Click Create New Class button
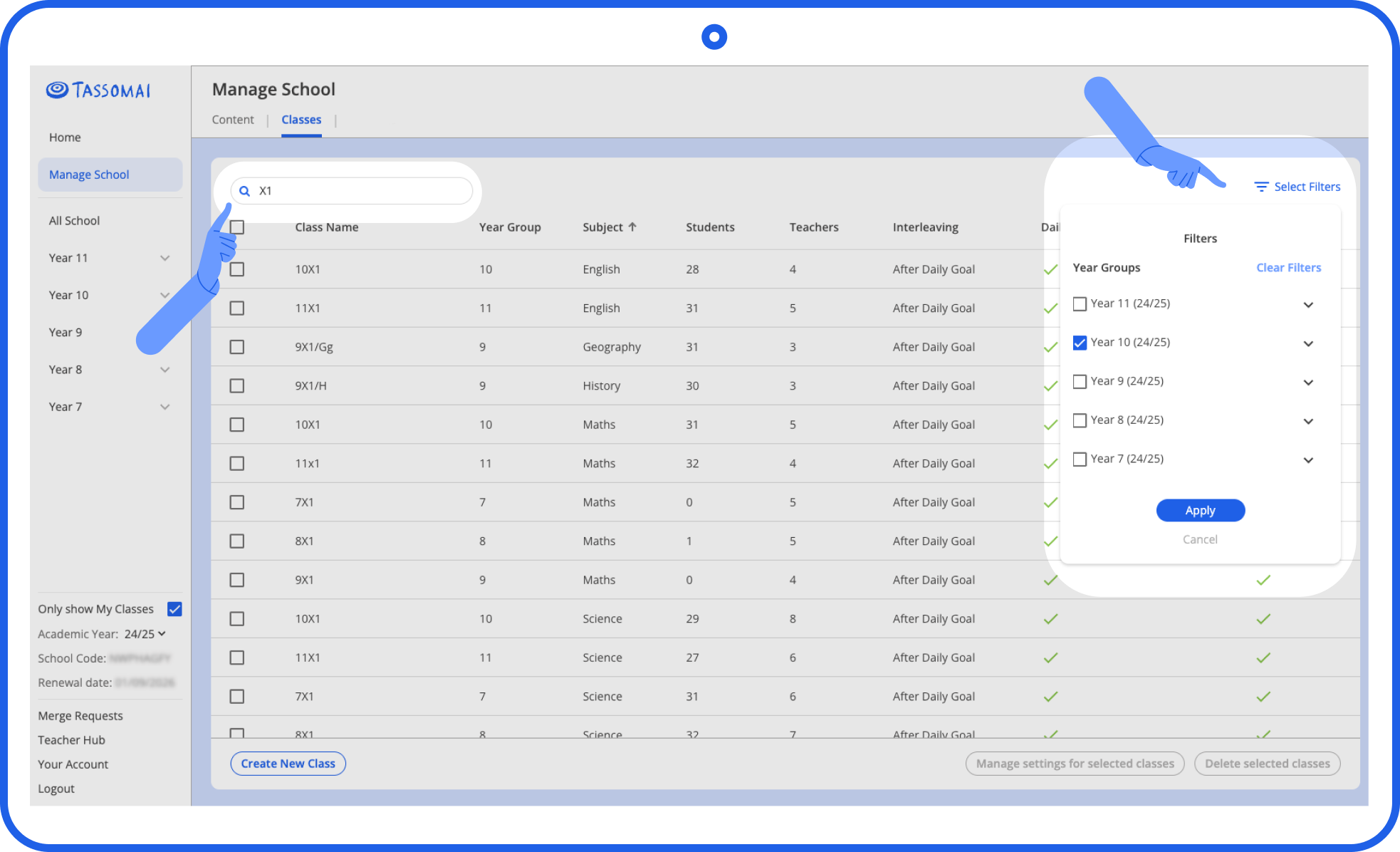The height and width of the screenshot is (852, 1400). point(288,764)
